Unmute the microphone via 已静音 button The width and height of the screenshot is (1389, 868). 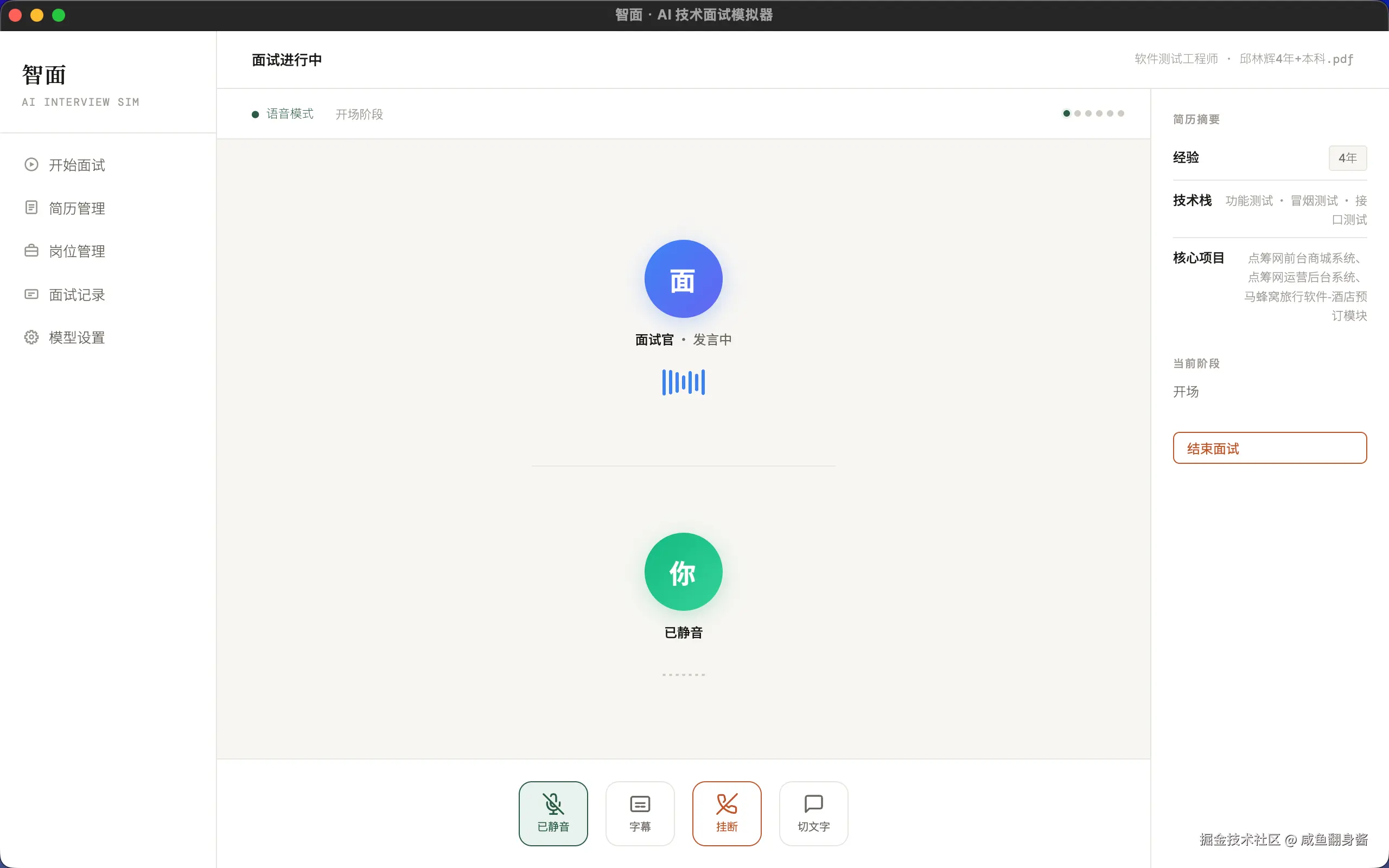tap(553, 813)
